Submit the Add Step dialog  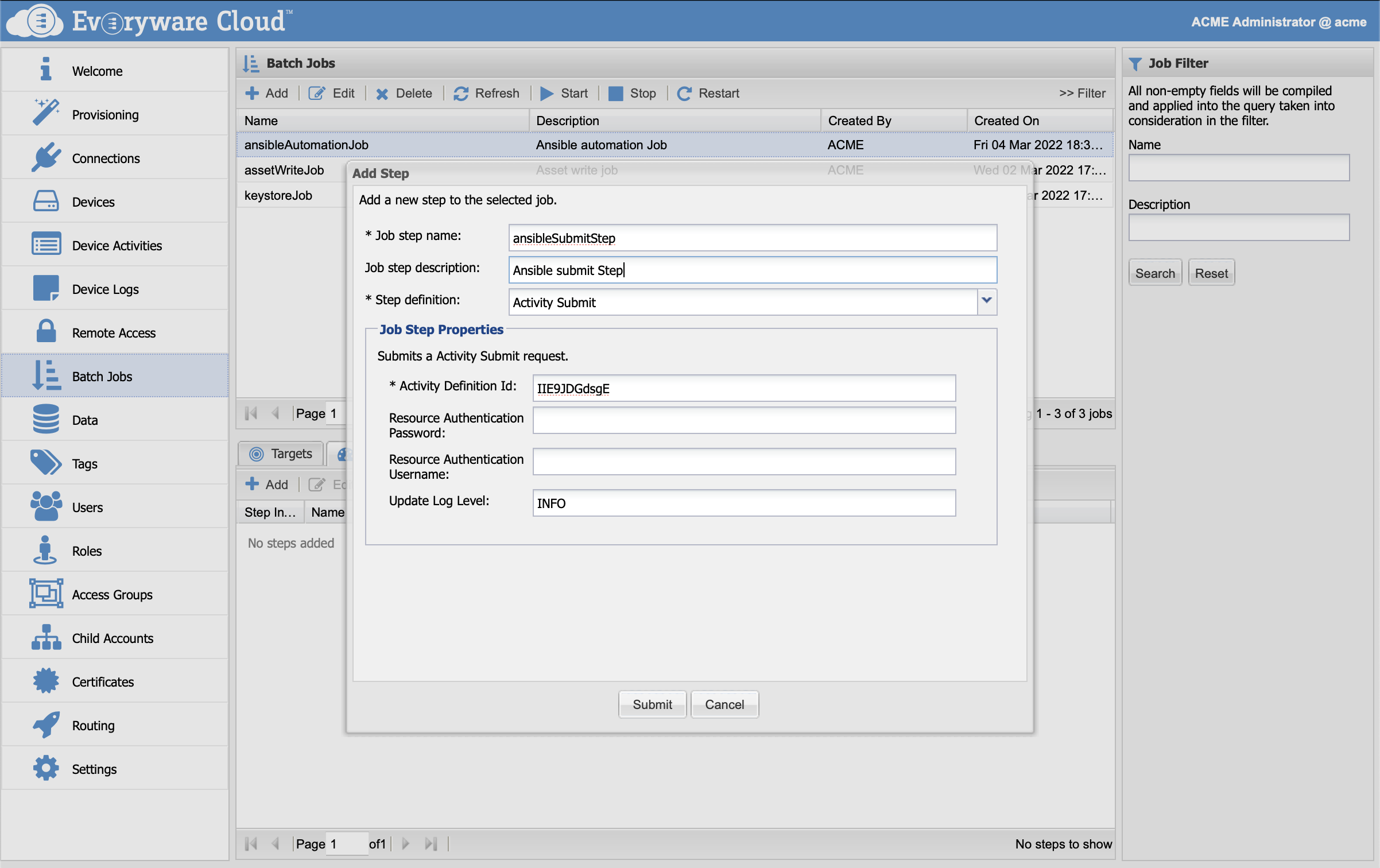(x=652, y=704)
